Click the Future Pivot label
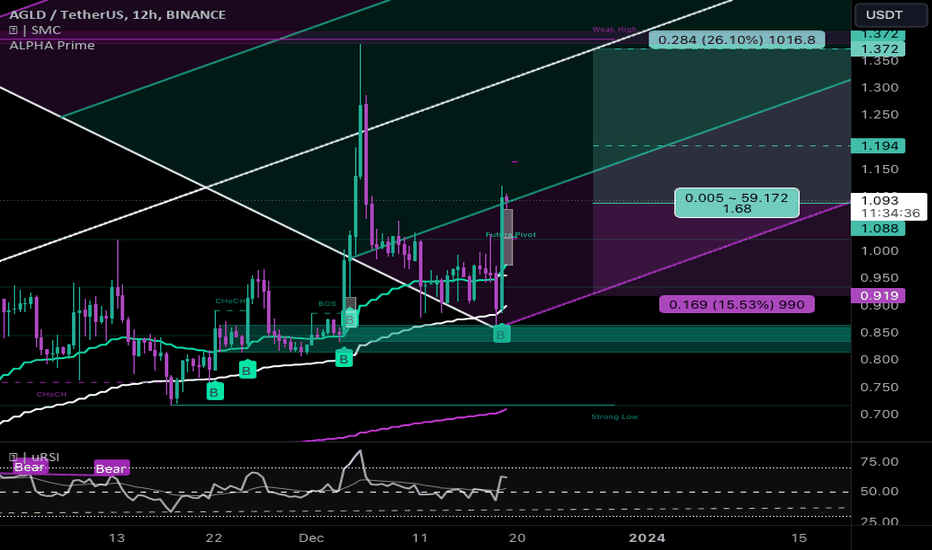 click(511, 234)
